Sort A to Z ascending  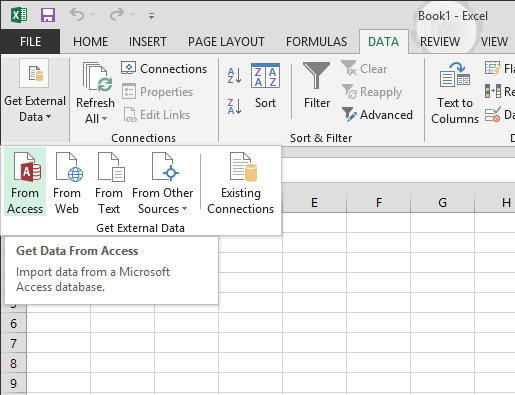pos(234,76)
